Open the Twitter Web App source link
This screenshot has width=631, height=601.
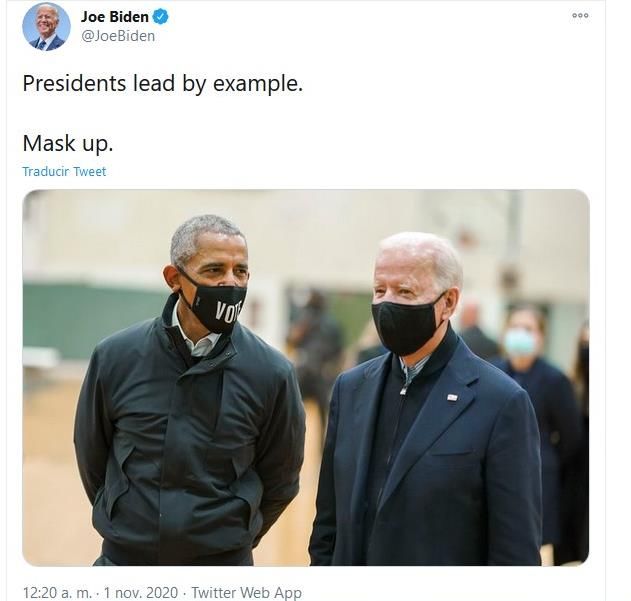246,593
